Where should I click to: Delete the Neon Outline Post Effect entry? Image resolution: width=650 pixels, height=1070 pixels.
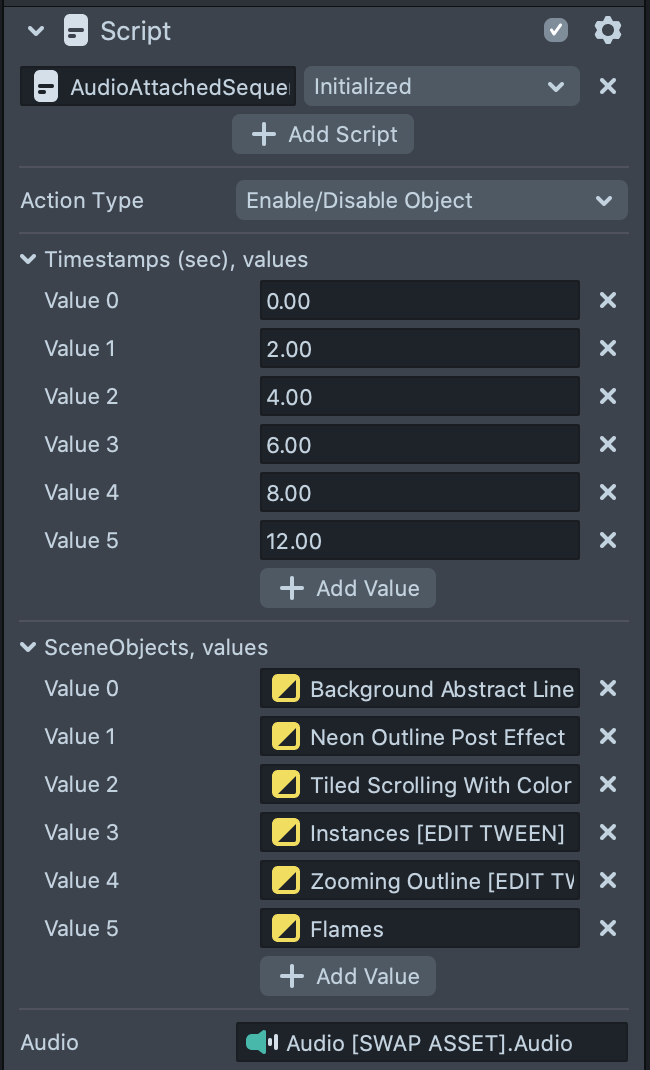pos(607,736)
